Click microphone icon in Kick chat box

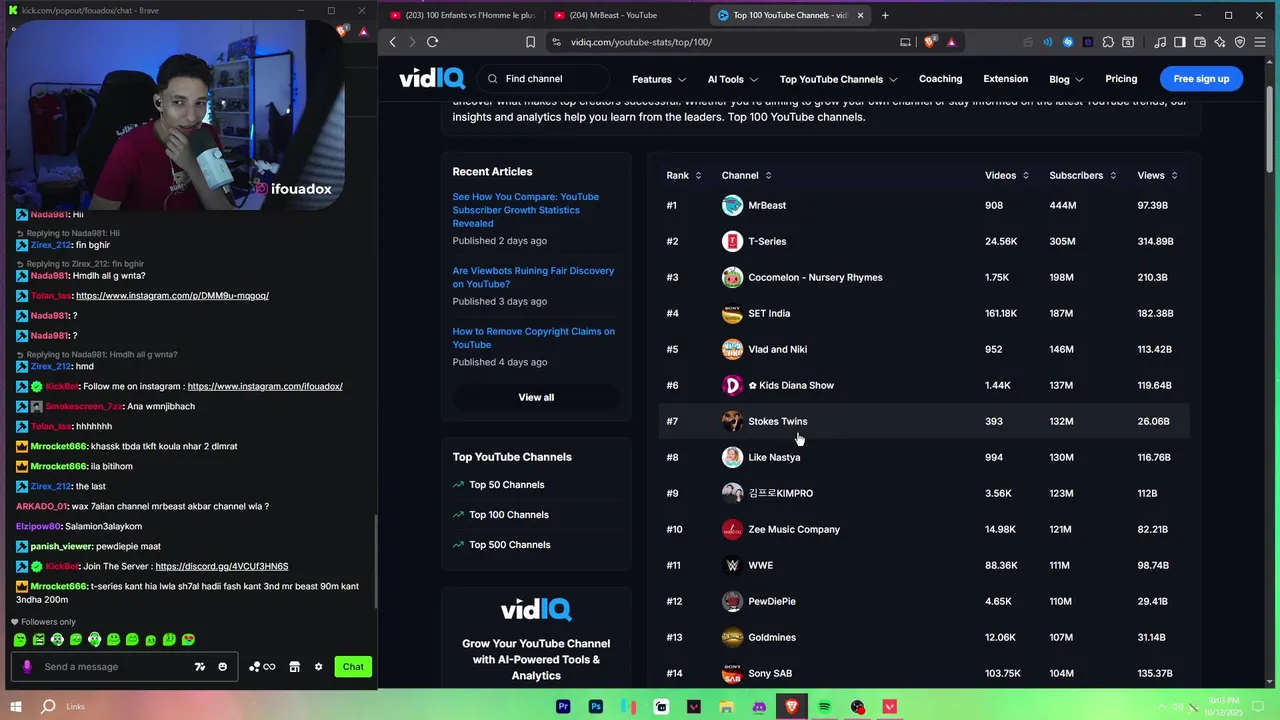[27, 667]
